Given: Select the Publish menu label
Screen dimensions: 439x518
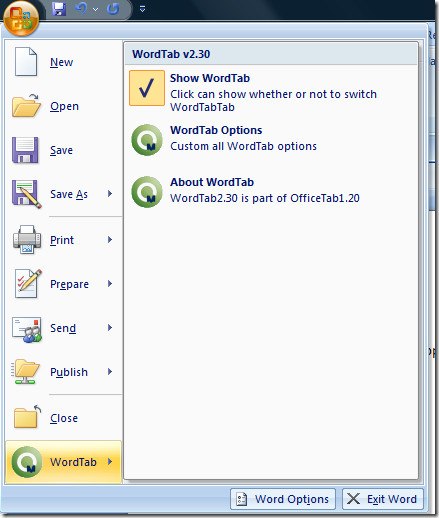Looking at the screenshot, I should tap(69, 372).
